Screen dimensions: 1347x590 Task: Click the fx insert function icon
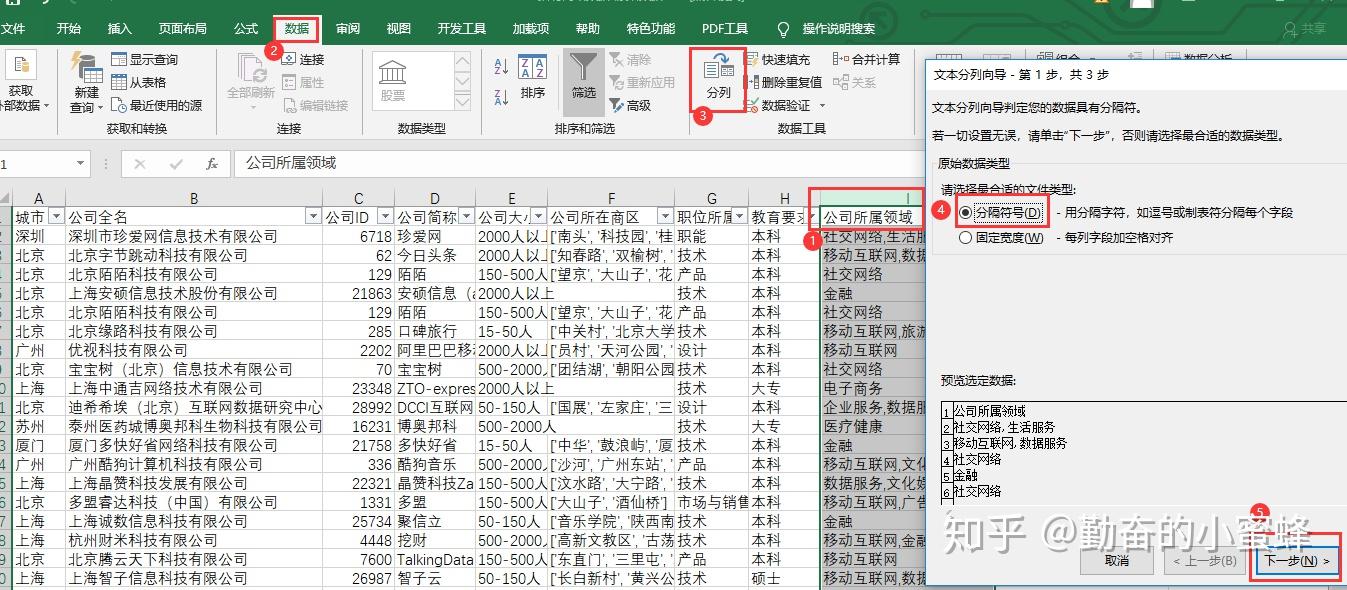click(x=212, y=163)
